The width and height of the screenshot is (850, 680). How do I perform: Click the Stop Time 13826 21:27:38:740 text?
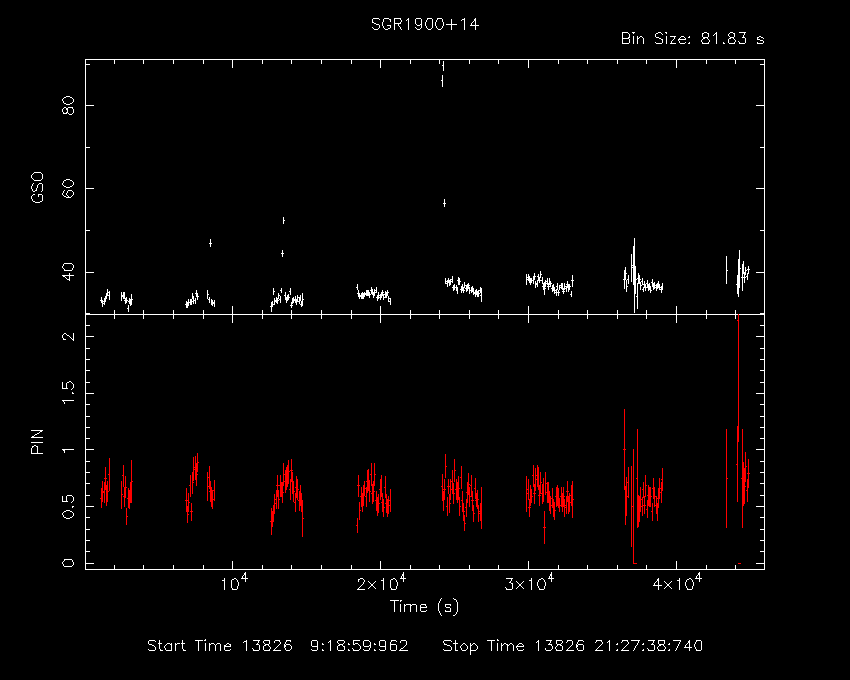point(572,646)
